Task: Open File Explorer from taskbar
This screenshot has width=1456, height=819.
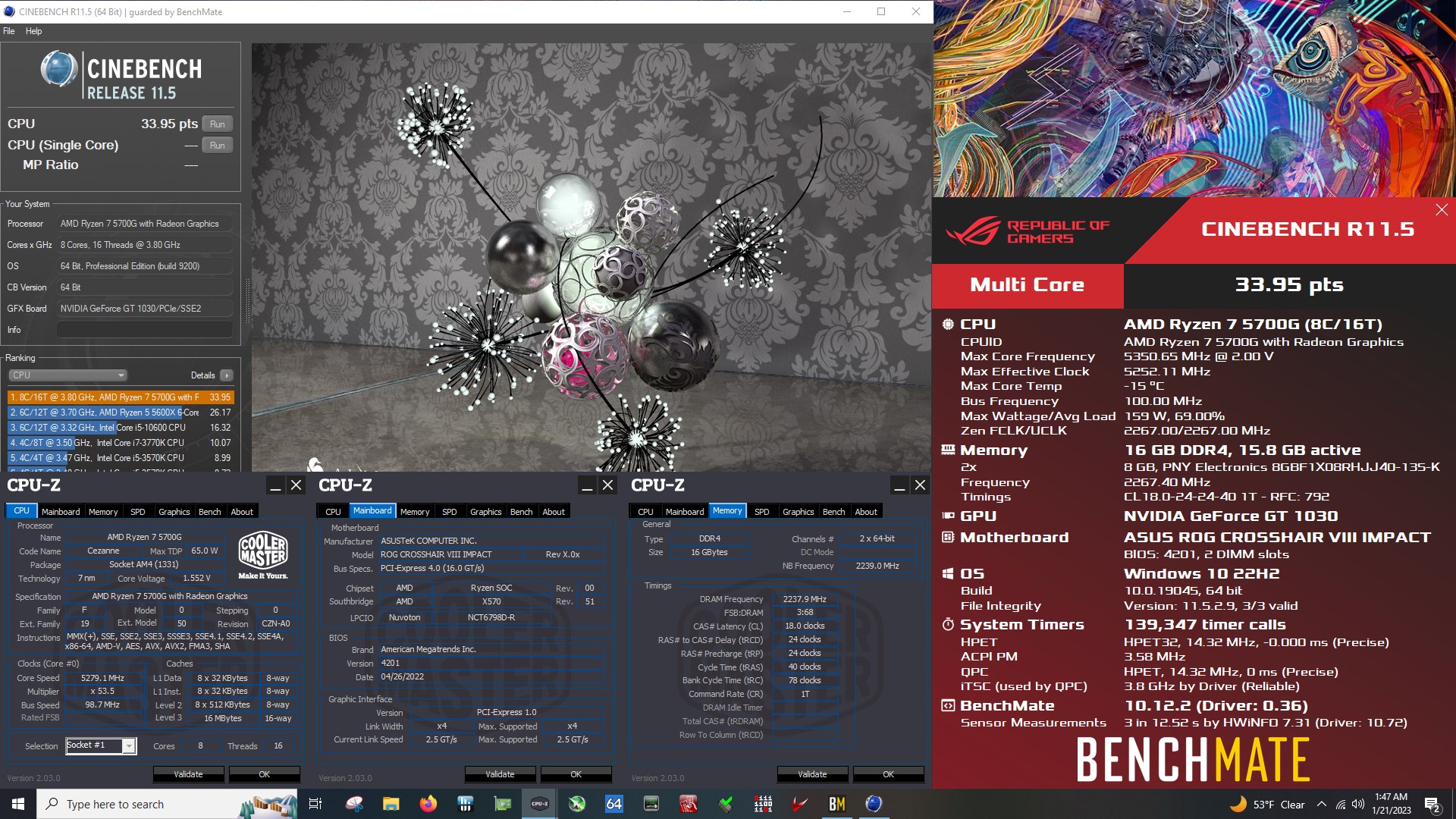Action: point(391,804)
